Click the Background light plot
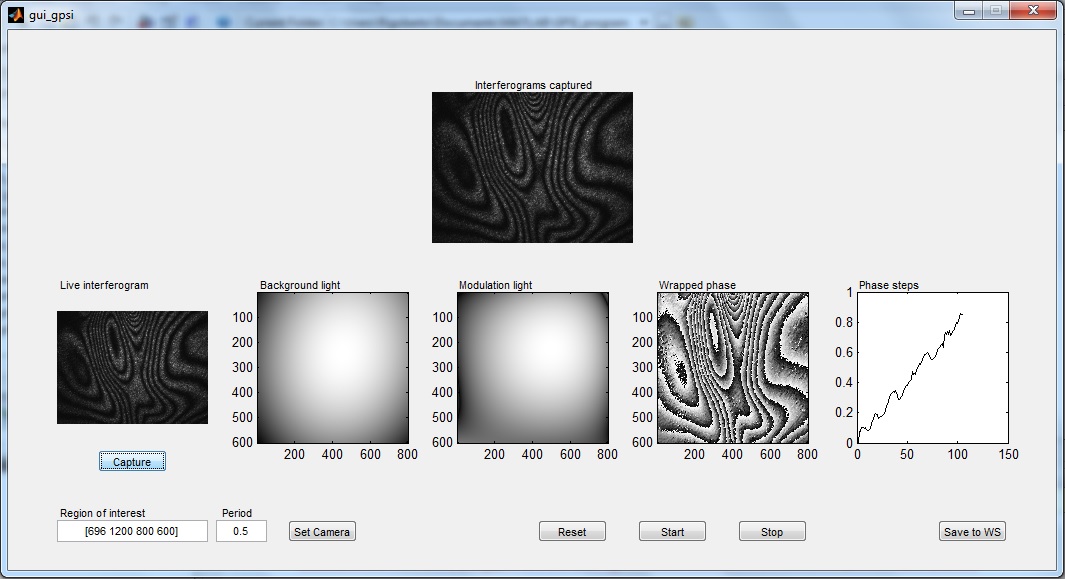Screen dimensions: 1065x579 point(333,367)
